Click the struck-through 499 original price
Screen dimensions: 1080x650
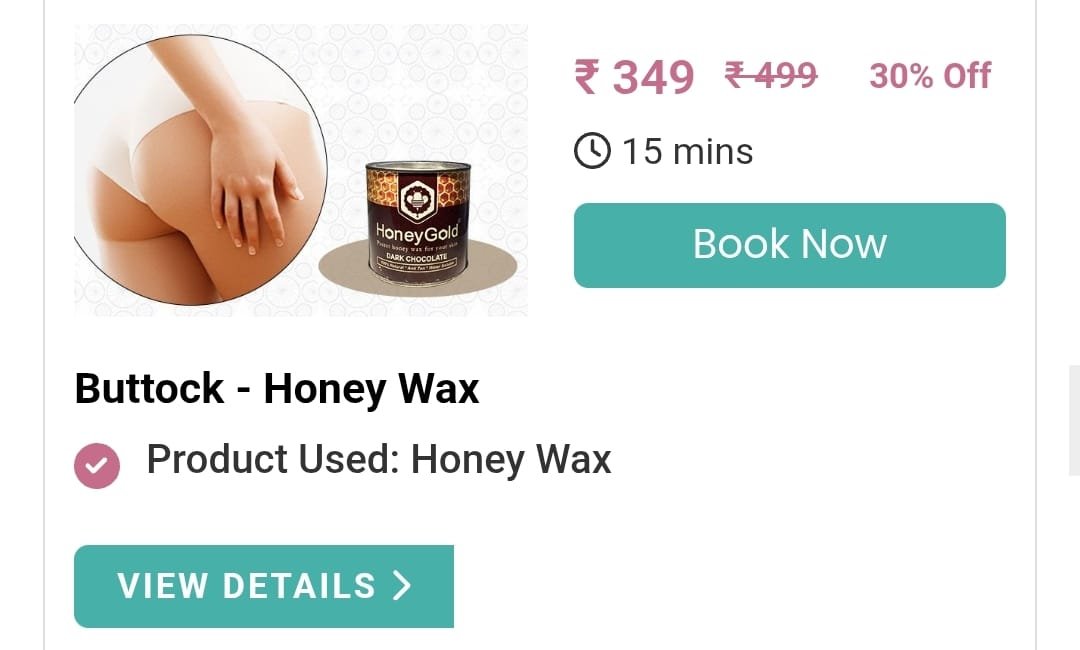(x=771, y=75)
